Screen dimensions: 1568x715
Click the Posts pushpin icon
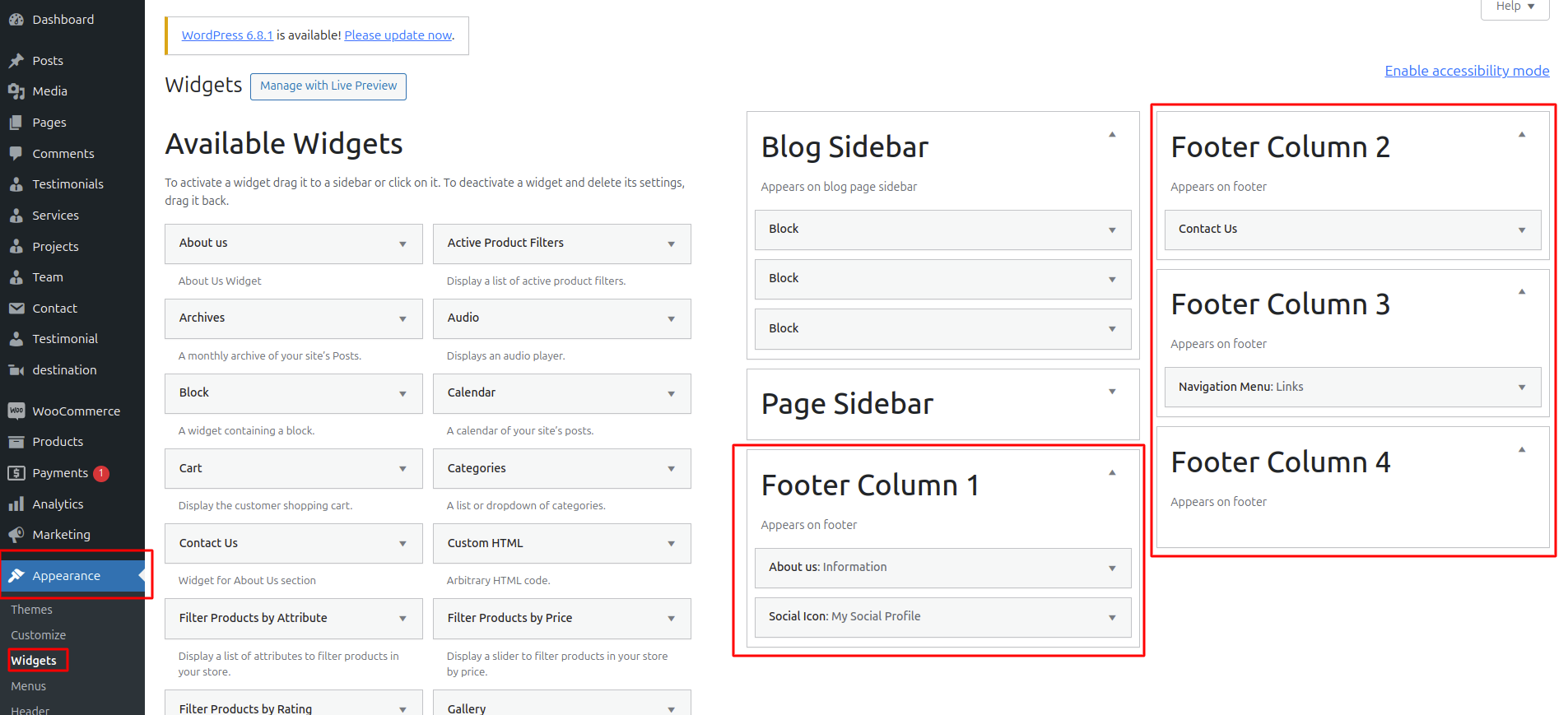[x=16, y=61]
